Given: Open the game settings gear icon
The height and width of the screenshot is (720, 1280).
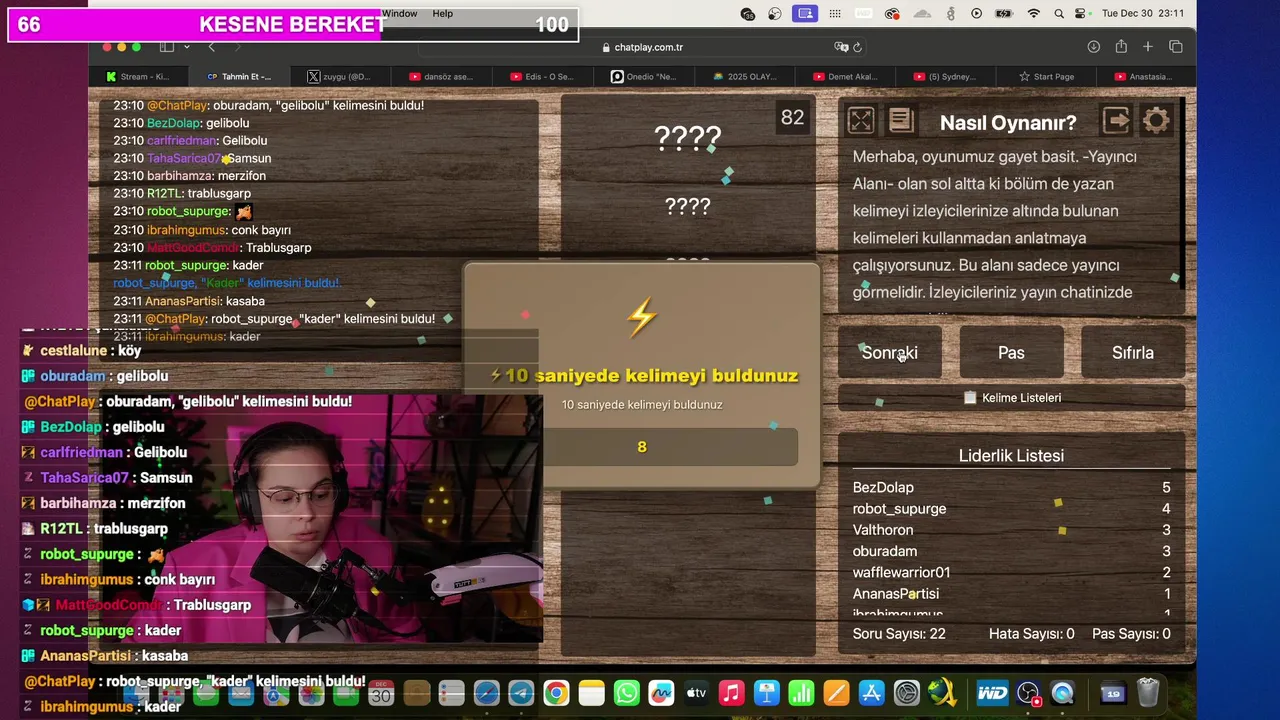Looking at the screenshot, I should 1156,121.
